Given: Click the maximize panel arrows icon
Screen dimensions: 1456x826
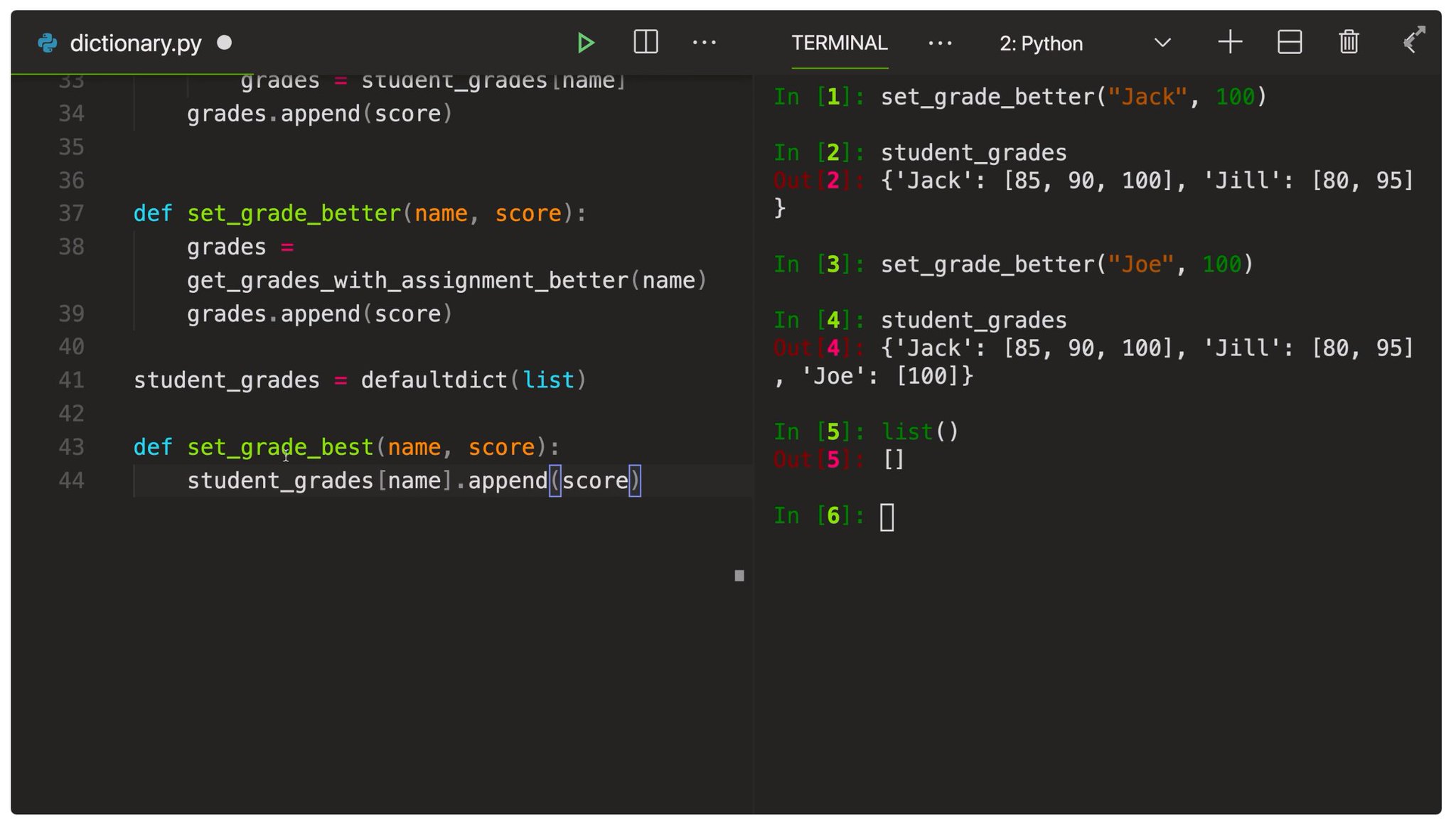Looking at the screenshot, I should click(x=1413, y=40).
